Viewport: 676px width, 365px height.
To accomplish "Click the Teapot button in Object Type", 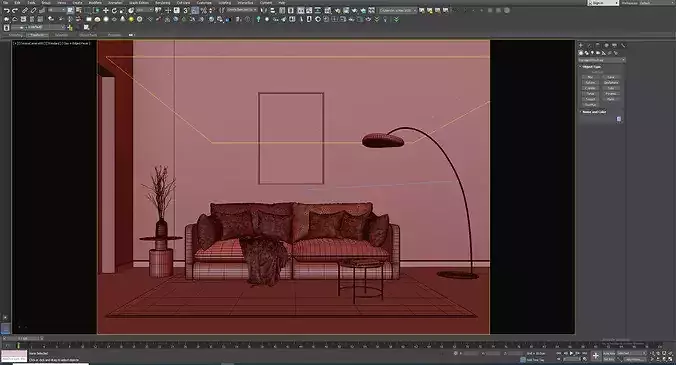I will [x=591, y=99].
